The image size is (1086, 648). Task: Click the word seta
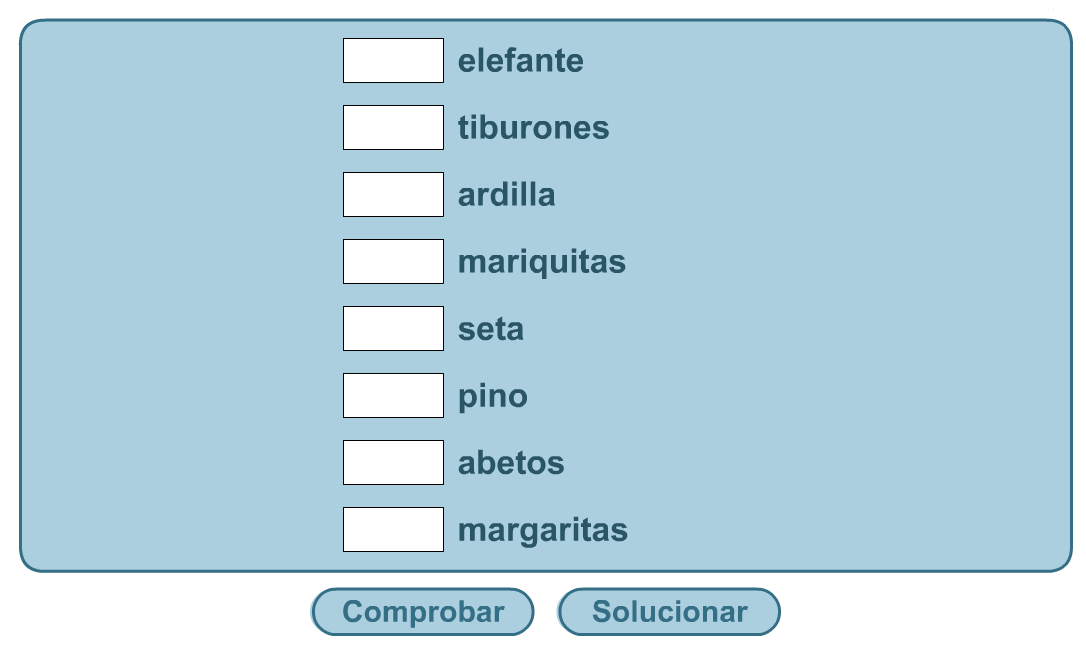coord(491,328)
